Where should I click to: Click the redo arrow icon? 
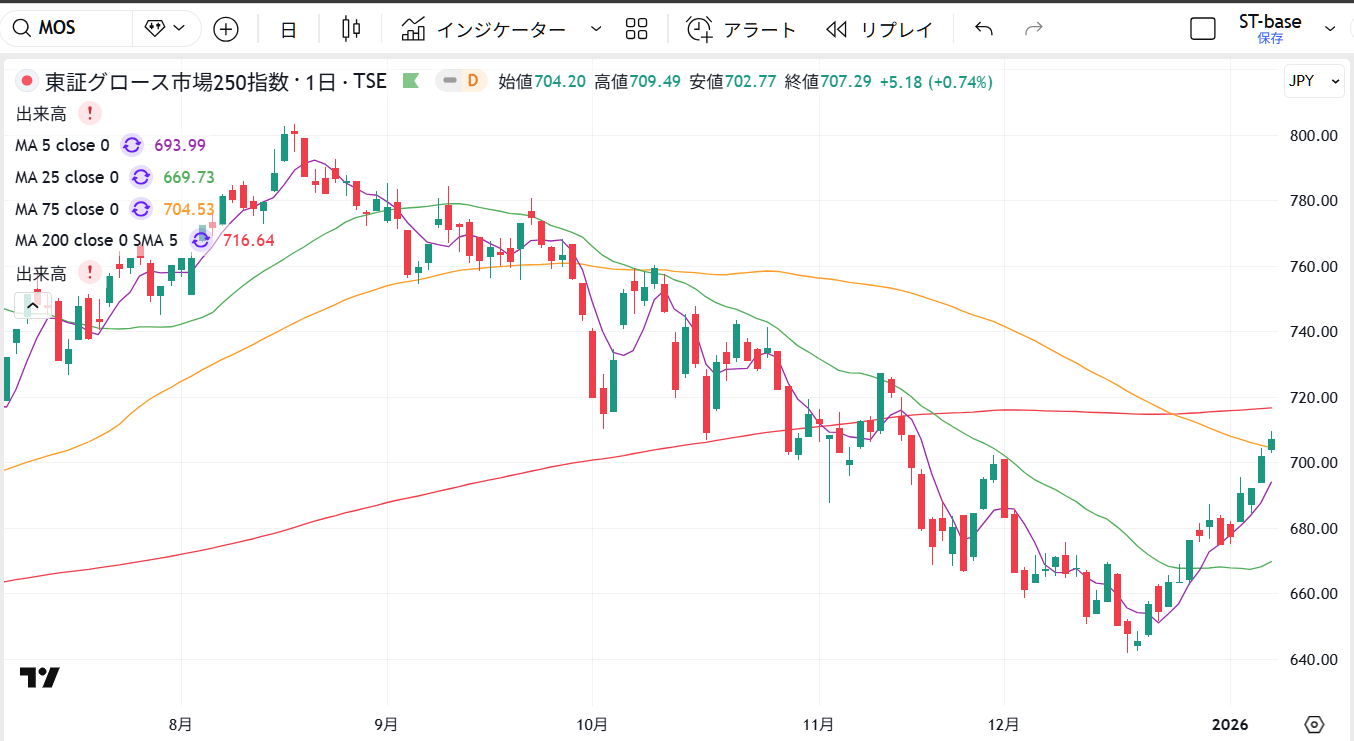1034,29
